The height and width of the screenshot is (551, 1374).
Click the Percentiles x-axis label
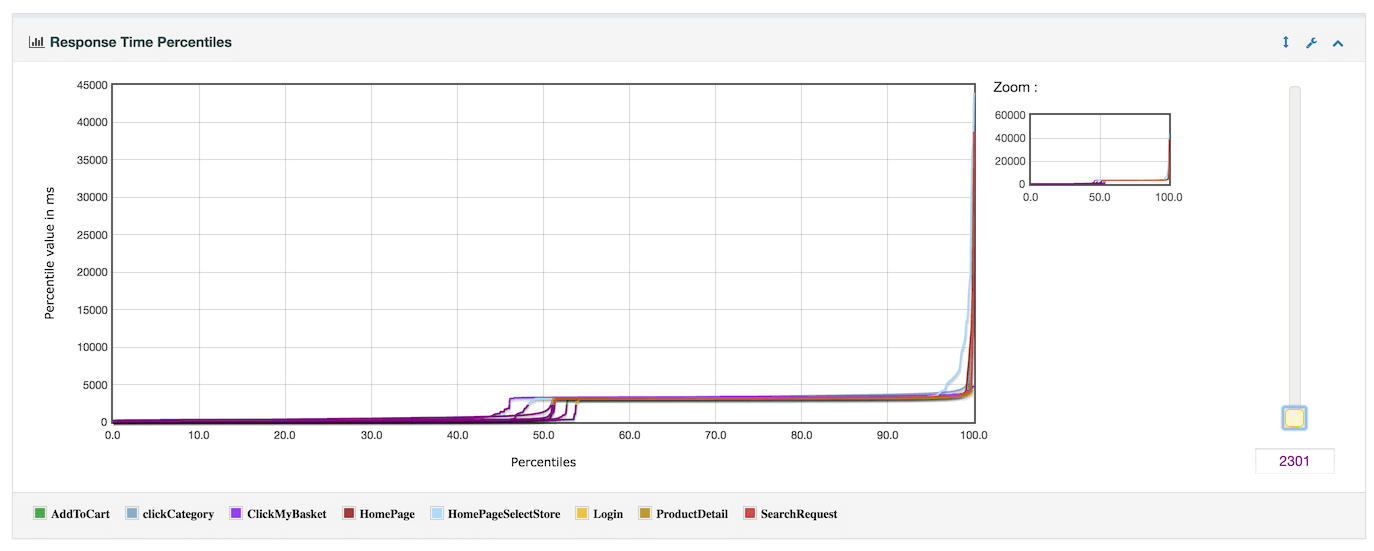(543, 462)
